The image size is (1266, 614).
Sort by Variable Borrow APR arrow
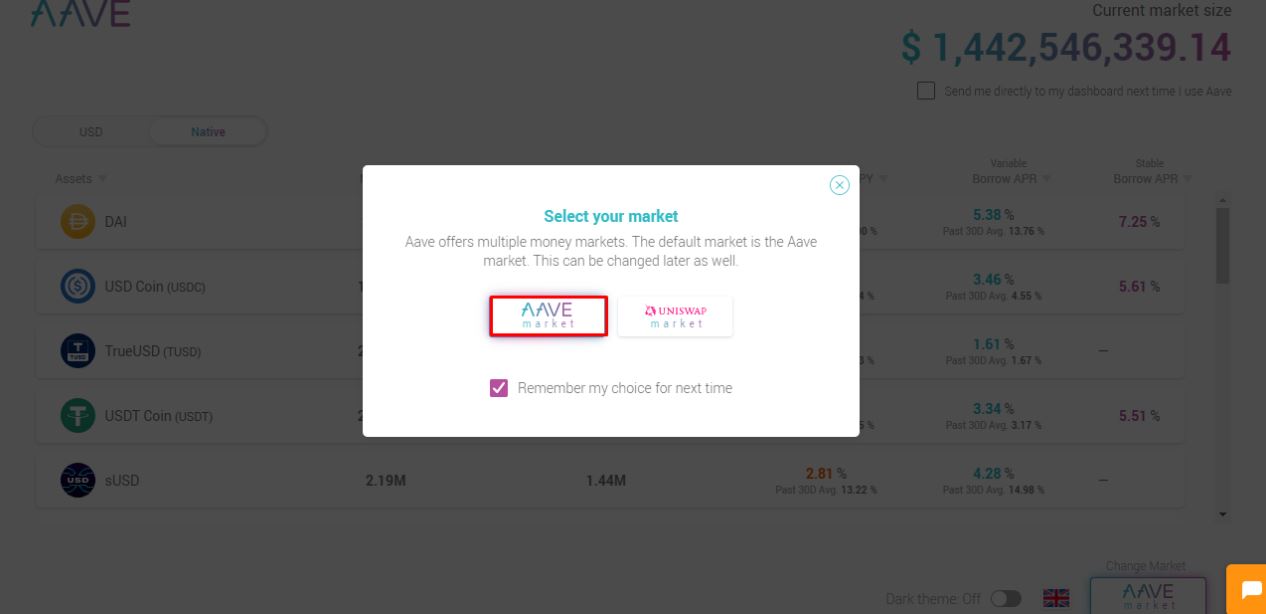click(x=1046, y=179)
